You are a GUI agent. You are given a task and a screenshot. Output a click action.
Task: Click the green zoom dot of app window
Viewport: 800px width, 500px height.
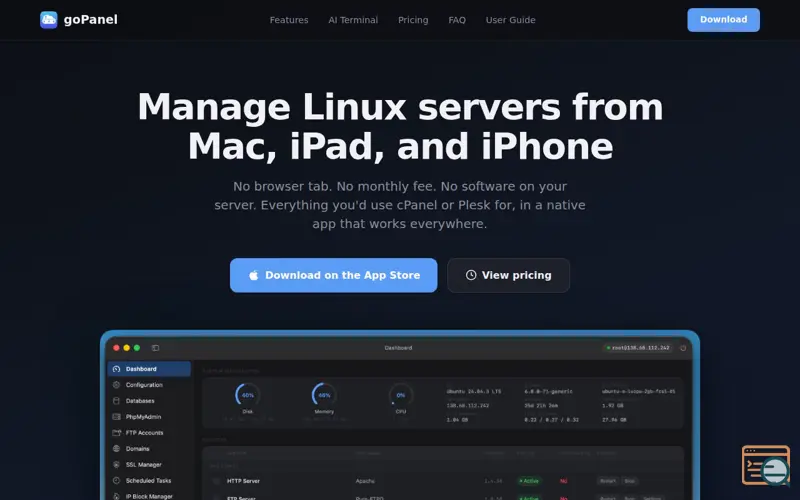137,348
